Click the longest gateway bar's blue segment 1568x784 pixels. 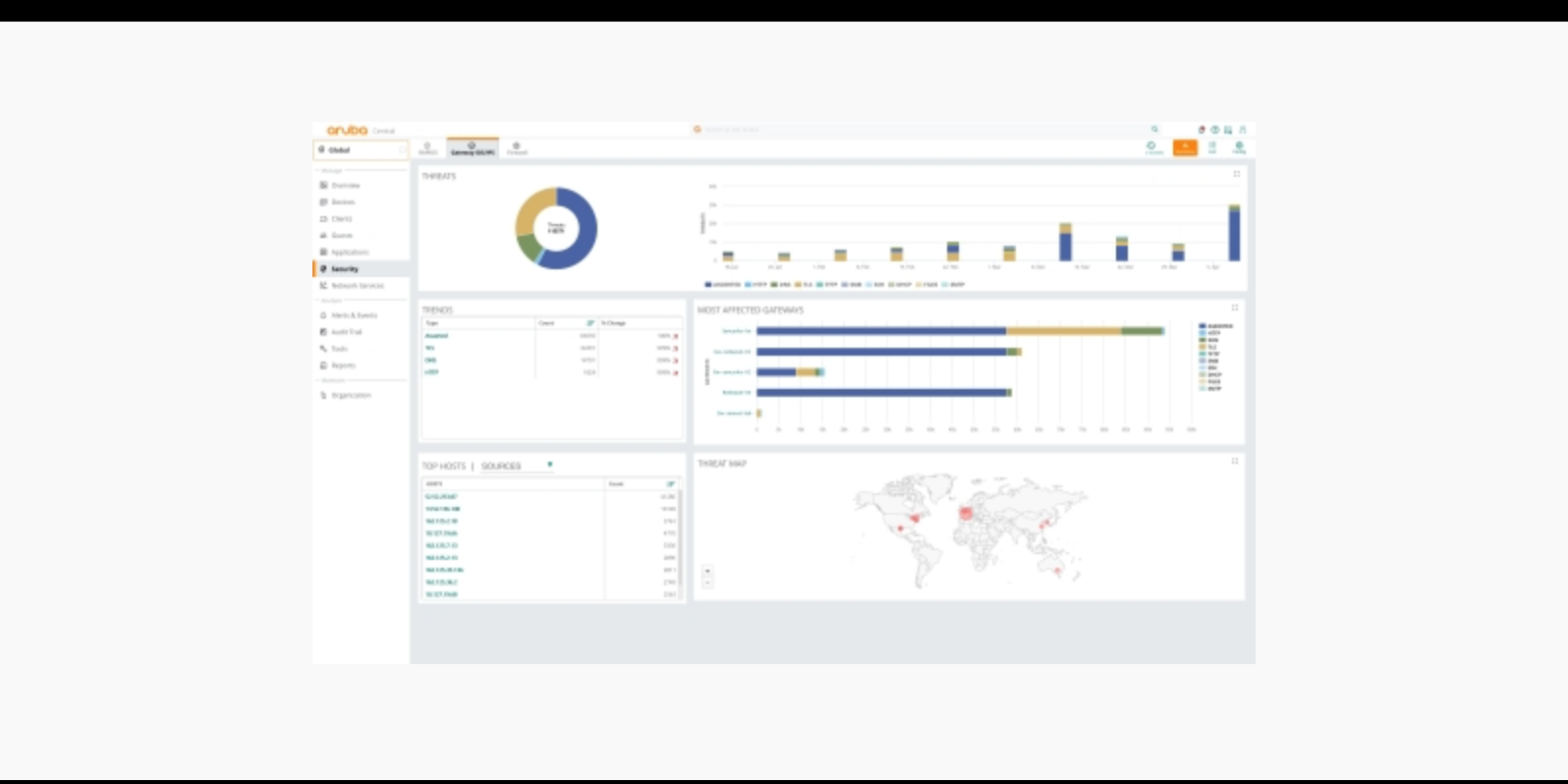point(881,331)
